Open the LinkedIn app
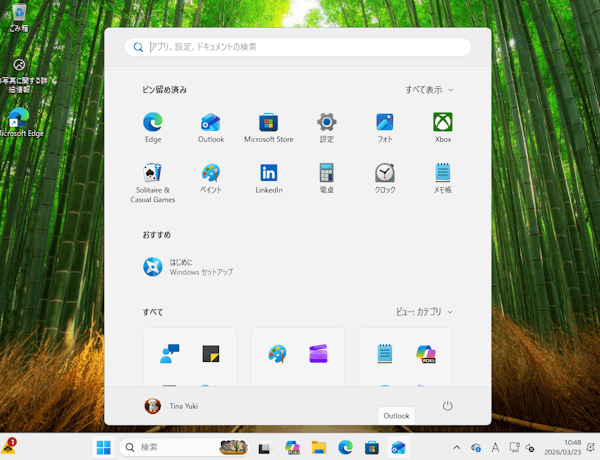This screenshot has height=460, width=600. (x=269, y=178)
